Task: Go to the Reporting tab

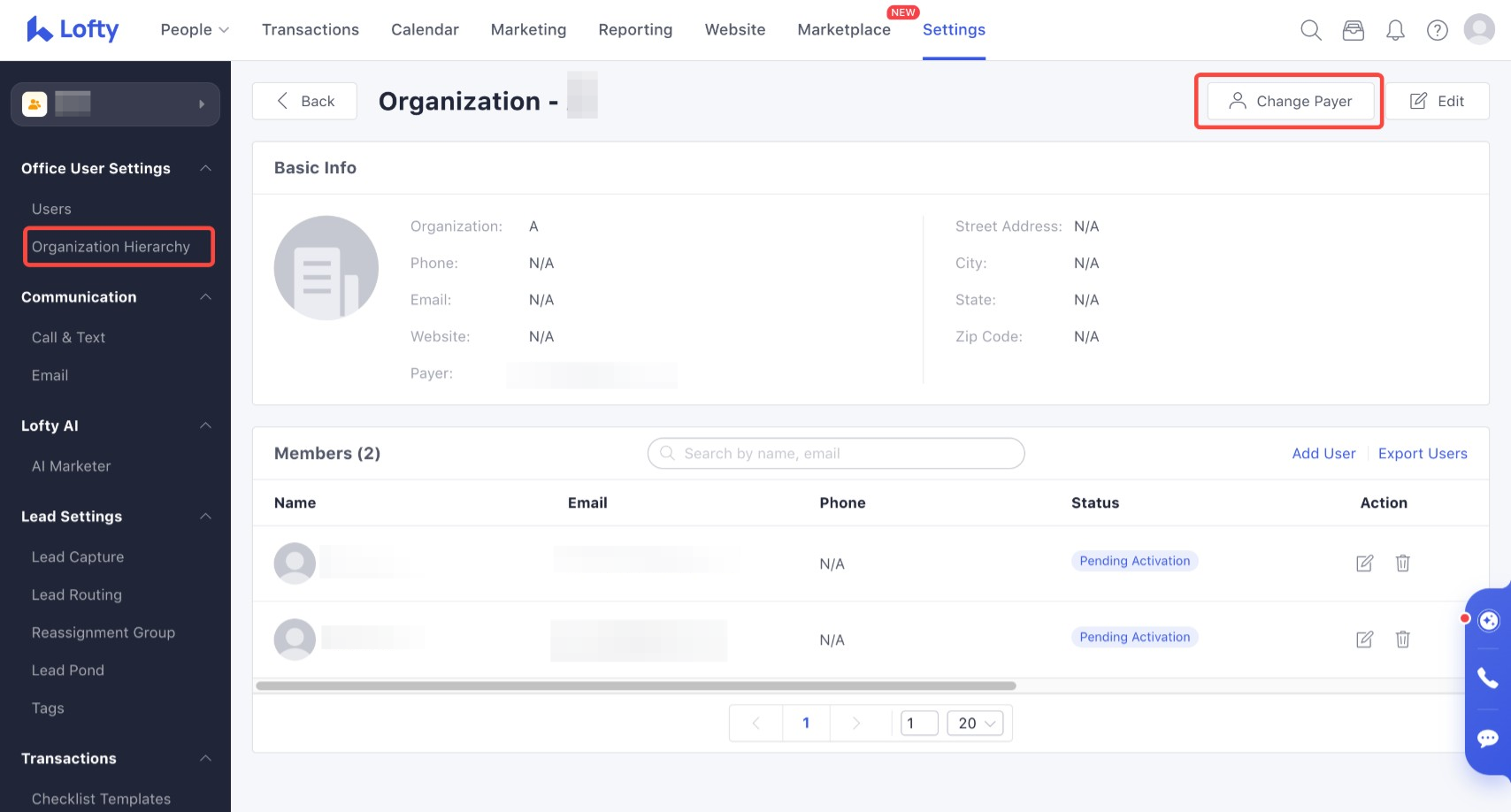Action: 635,30
